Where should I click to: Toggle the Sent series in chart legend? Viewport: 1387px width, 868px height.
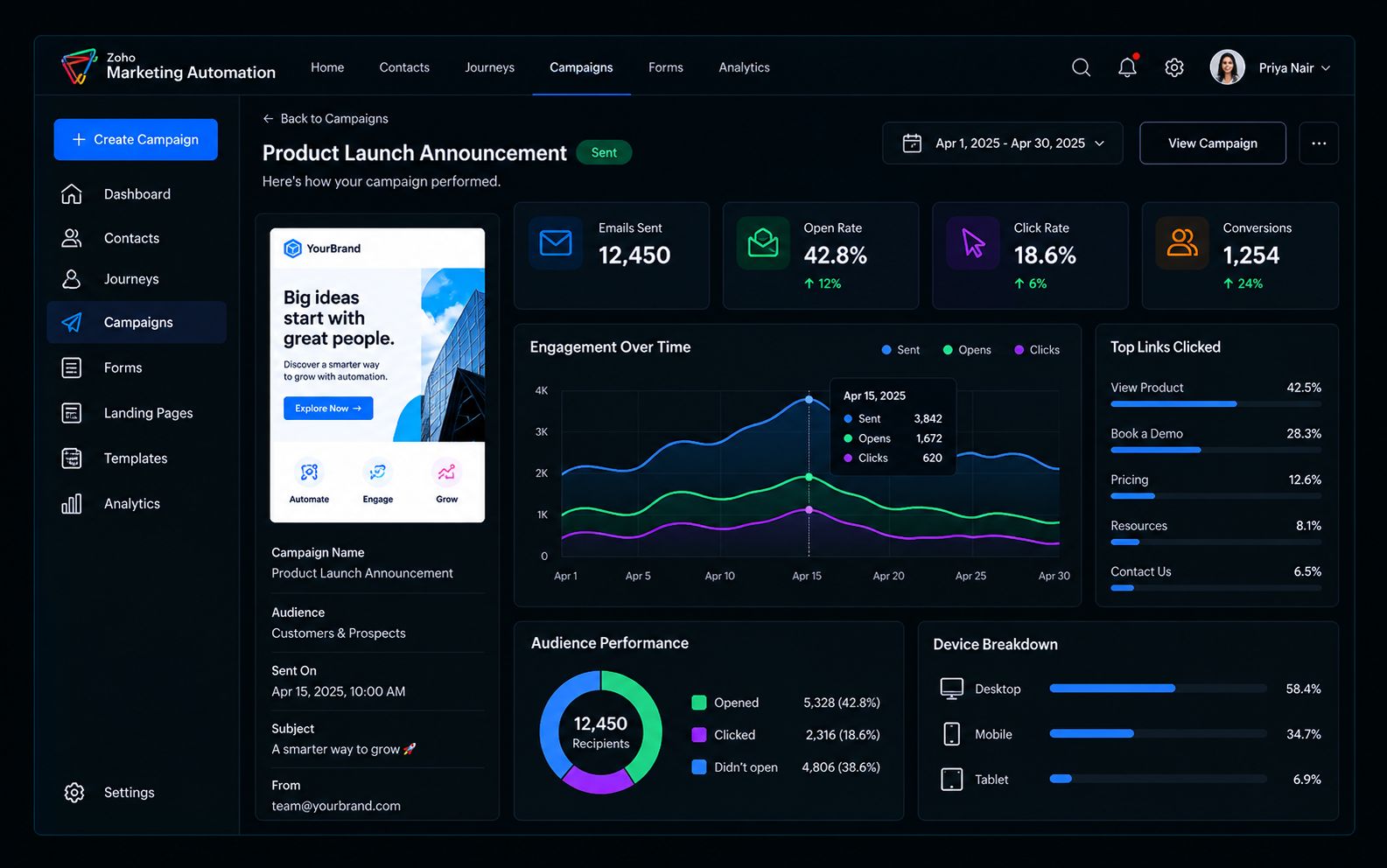tap(900, 350)
